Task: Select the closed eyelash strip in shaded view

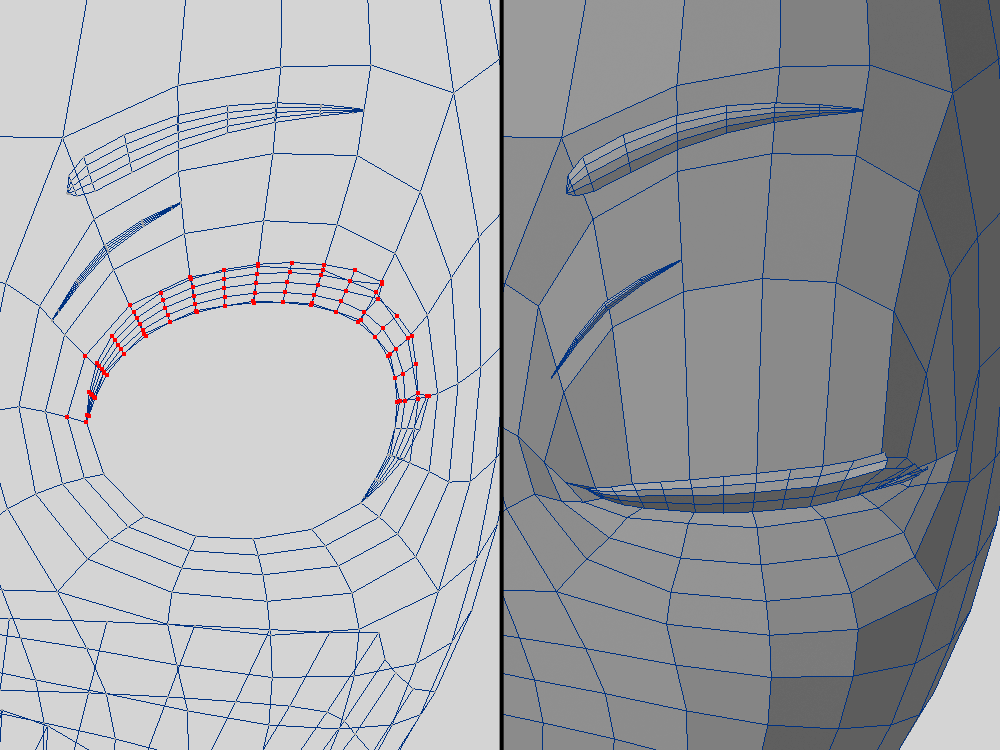Action: coord(750,487)
